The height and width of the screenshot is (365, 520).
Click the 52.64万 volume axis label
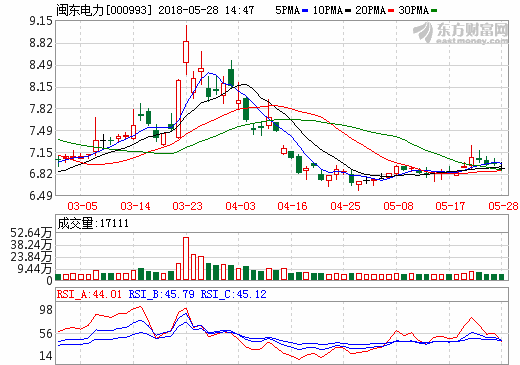[x=31, y=233]
